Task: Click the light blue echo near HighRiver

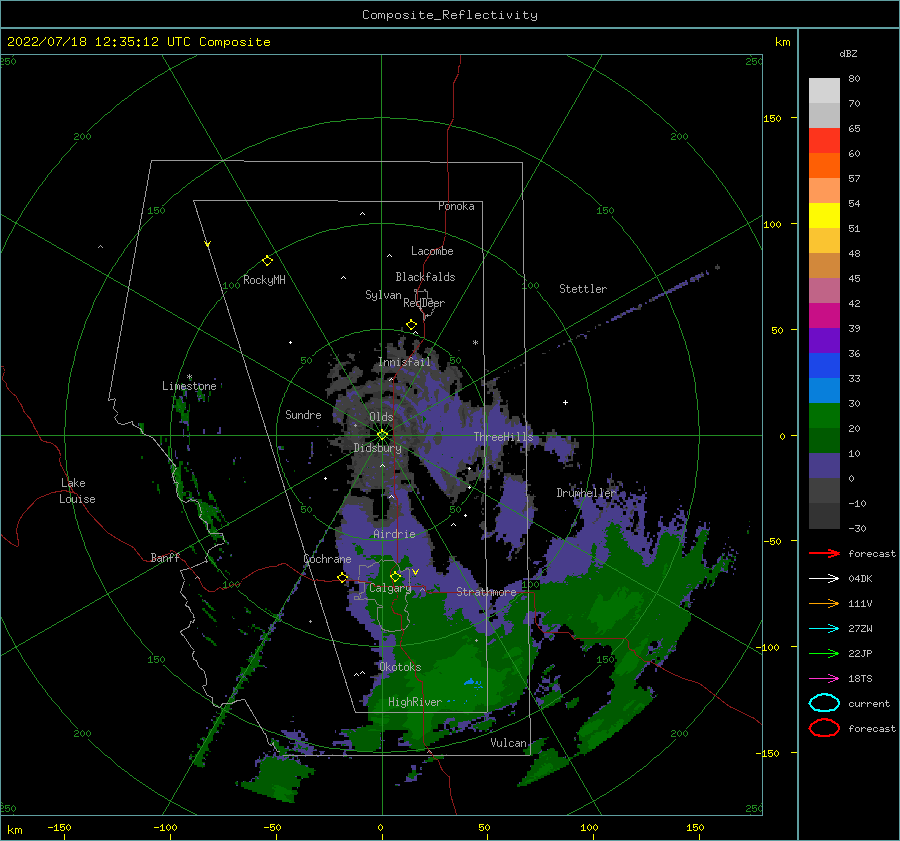Action: pyautogui.click(x=473, y=683)
